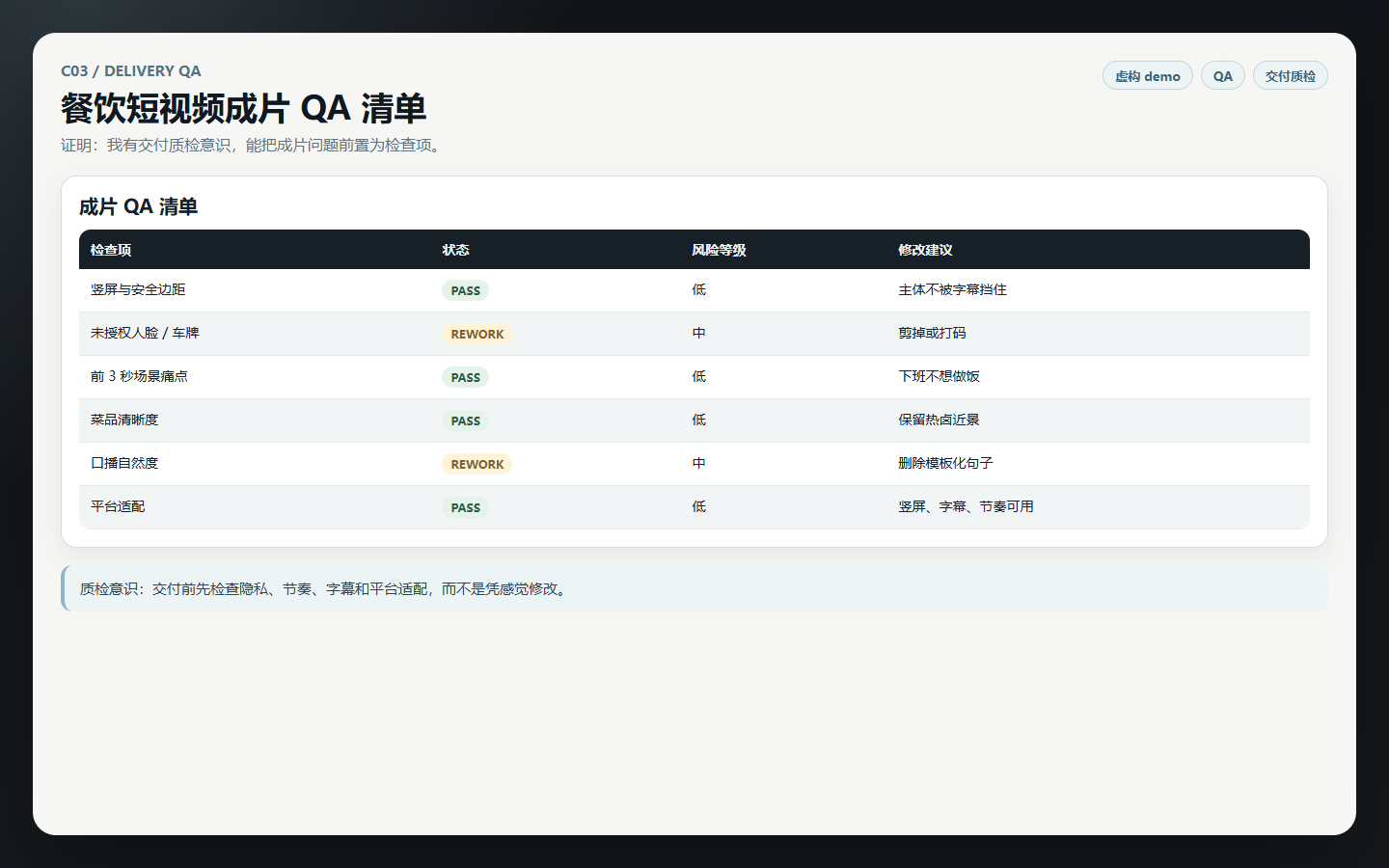Click the PASS badge for 前 3 秒场景痛点
Viewport: 1389px width, 868px height.
point(466,377)
